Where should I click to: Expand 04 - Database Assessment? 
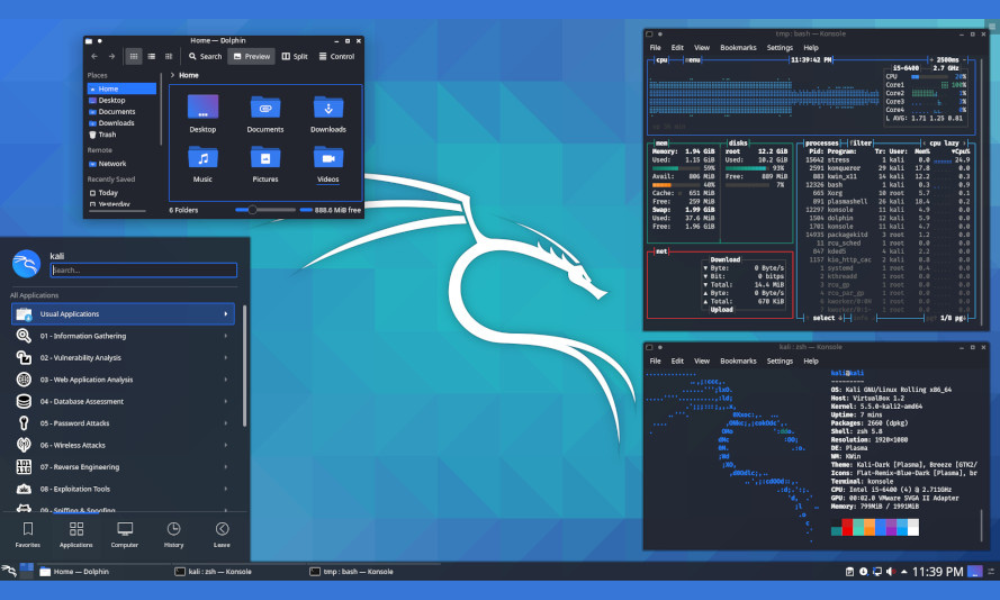click(123, 402)
